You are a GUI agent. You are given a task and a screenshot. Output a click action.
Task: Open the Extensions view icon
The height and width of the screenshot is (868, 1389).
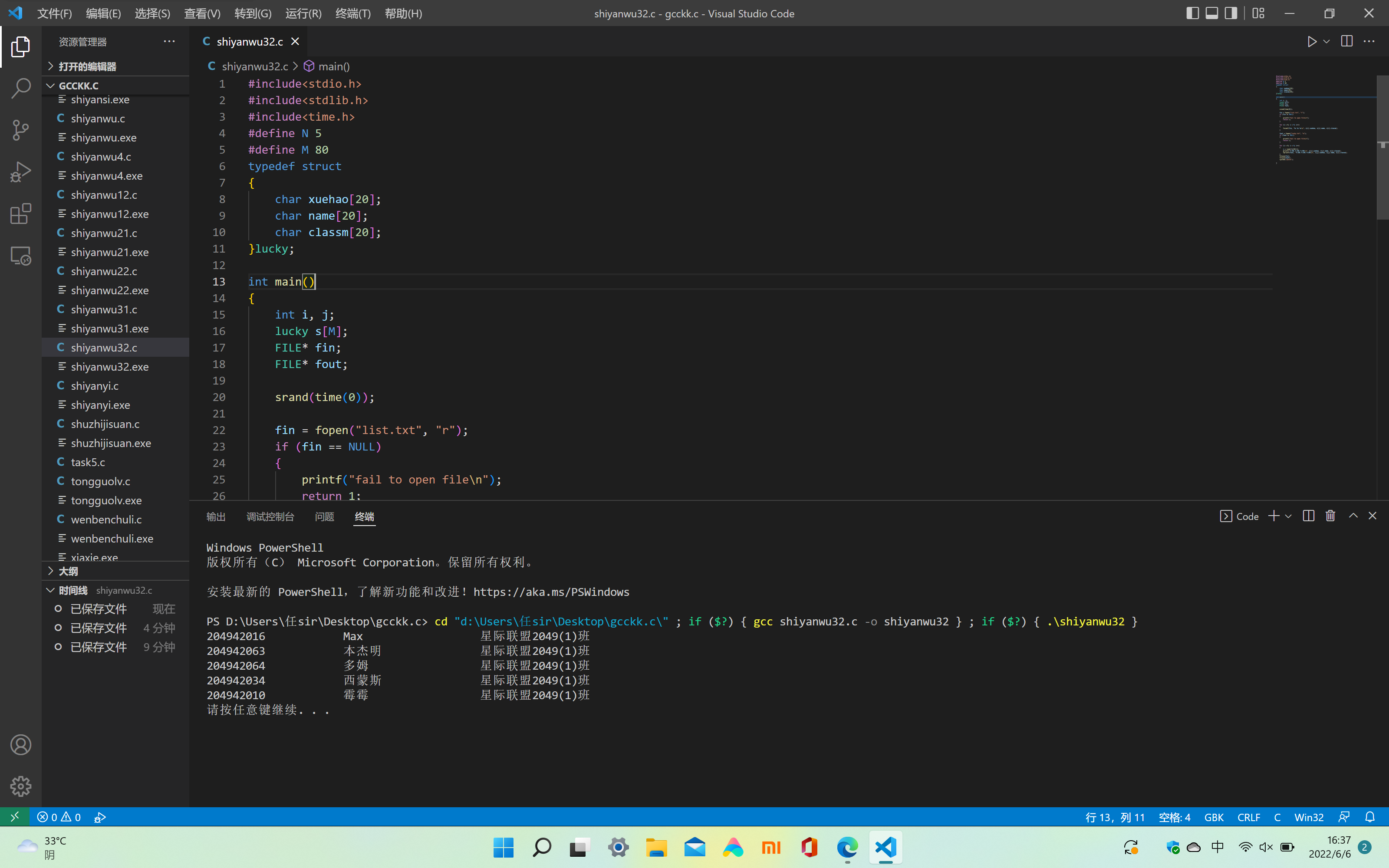pos(21,214)
